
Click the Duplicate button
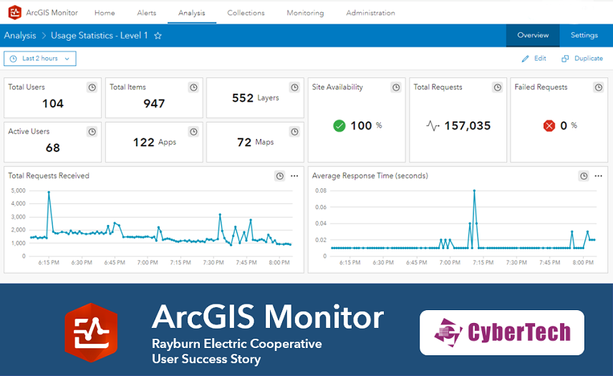pyautogui.click(x=582, y=59)
